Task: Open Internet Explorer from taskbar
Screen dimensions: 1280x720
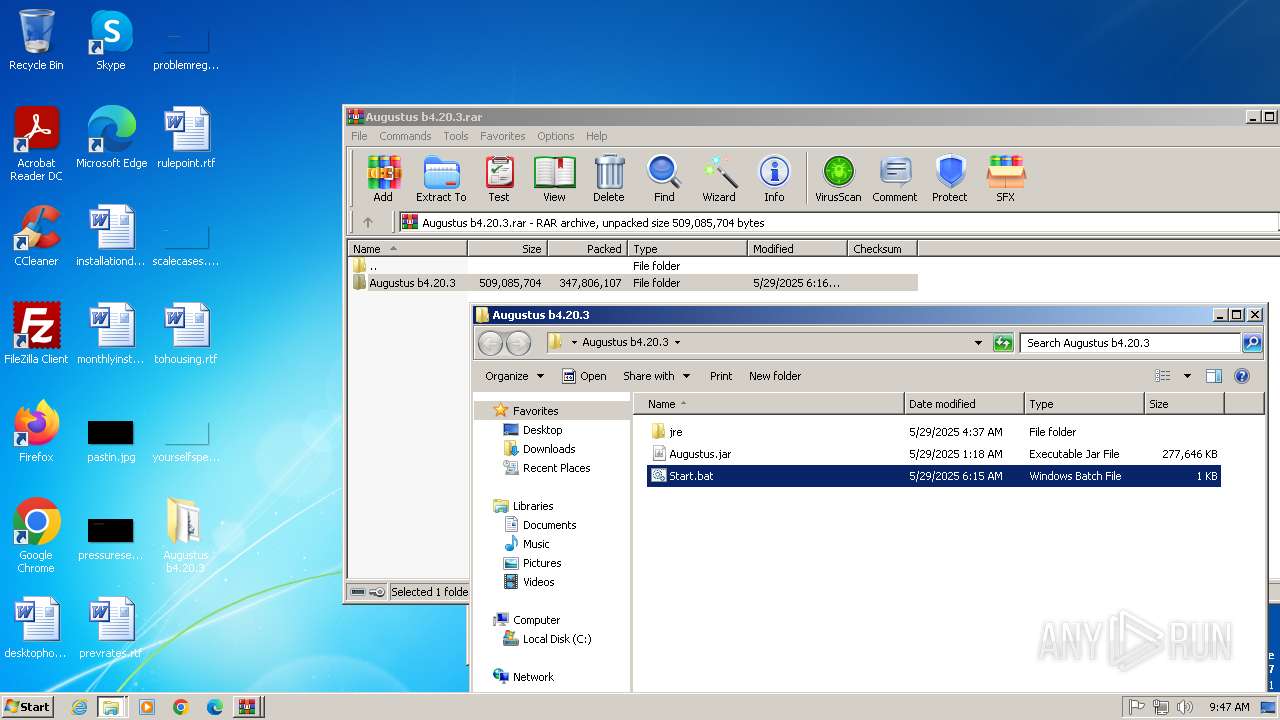Action: (79, 707)
